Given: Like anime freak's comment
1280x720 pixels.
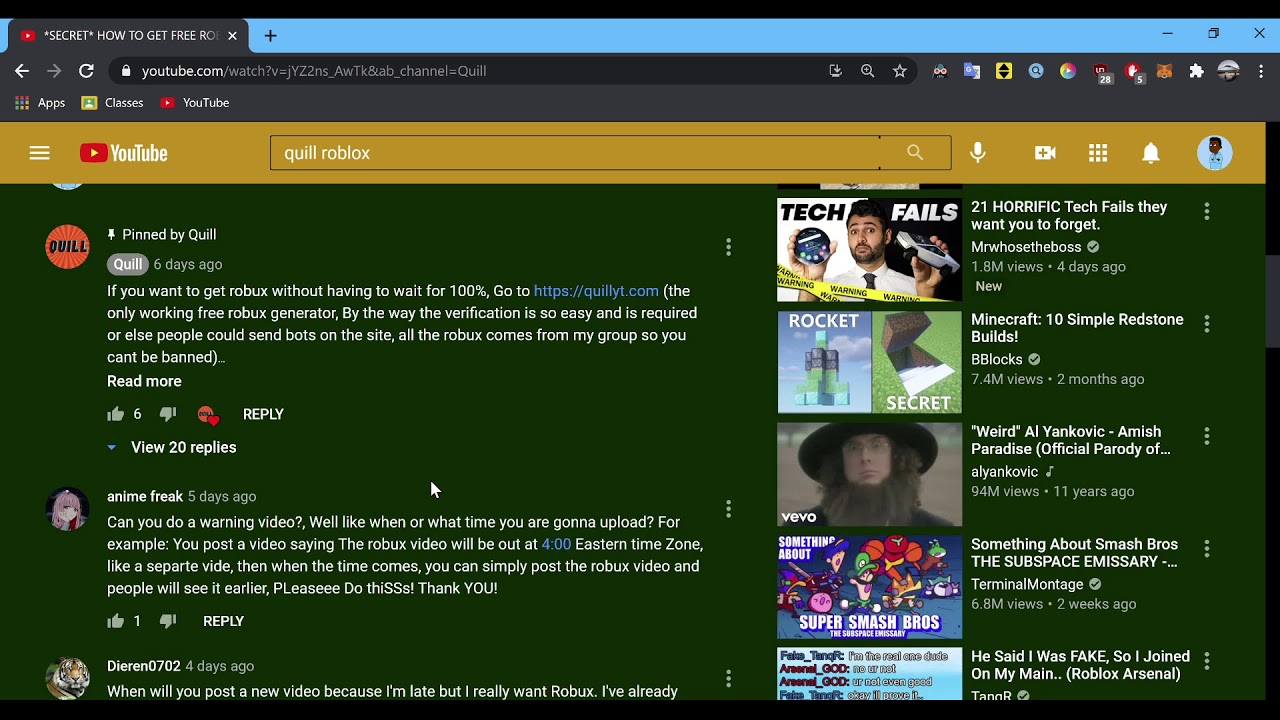Looking at the screenshot, I should tap(116, 621).
